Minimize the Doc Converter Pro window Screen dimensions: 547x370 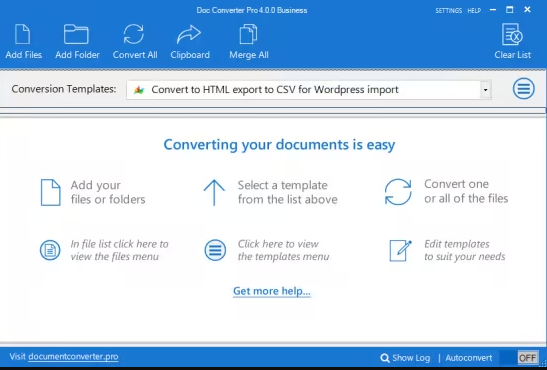click(x=493, y=10)
